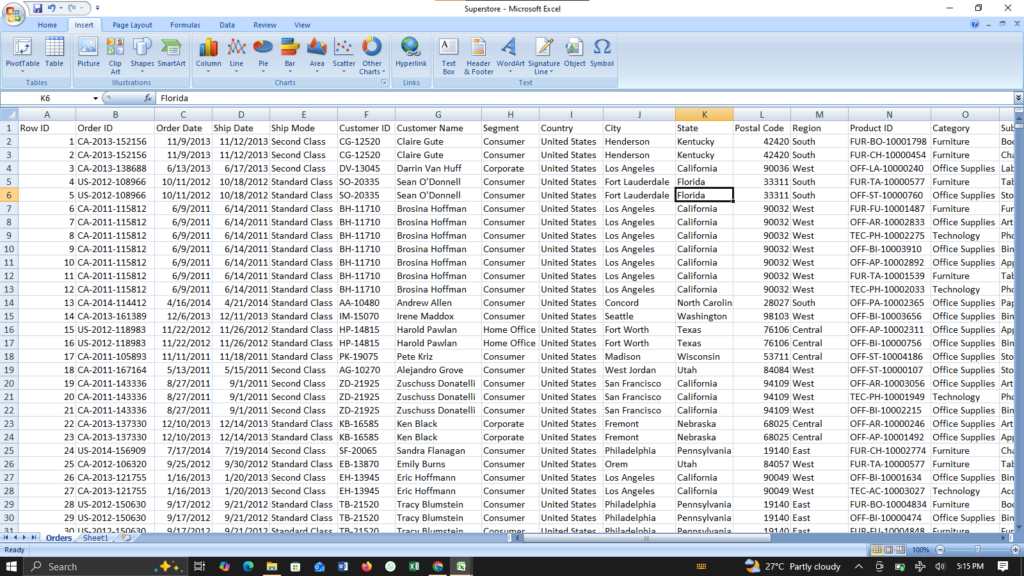Open the Data tab
Viewport: 1024px width, 576px height.
tap(227, 25)
